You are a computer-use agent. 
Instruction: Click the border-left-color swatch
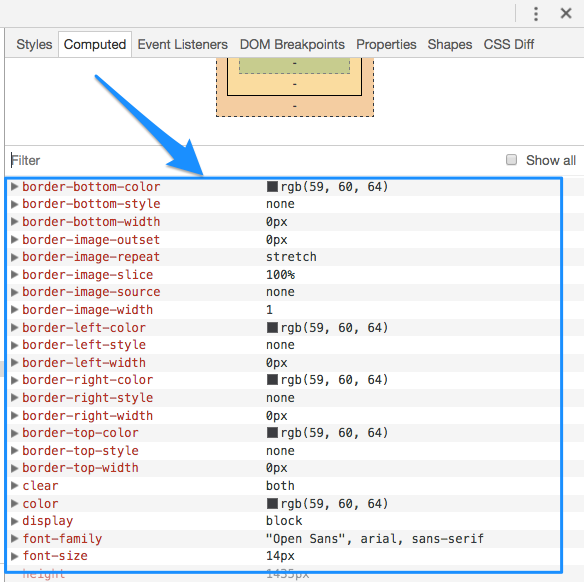coord(272,327)
